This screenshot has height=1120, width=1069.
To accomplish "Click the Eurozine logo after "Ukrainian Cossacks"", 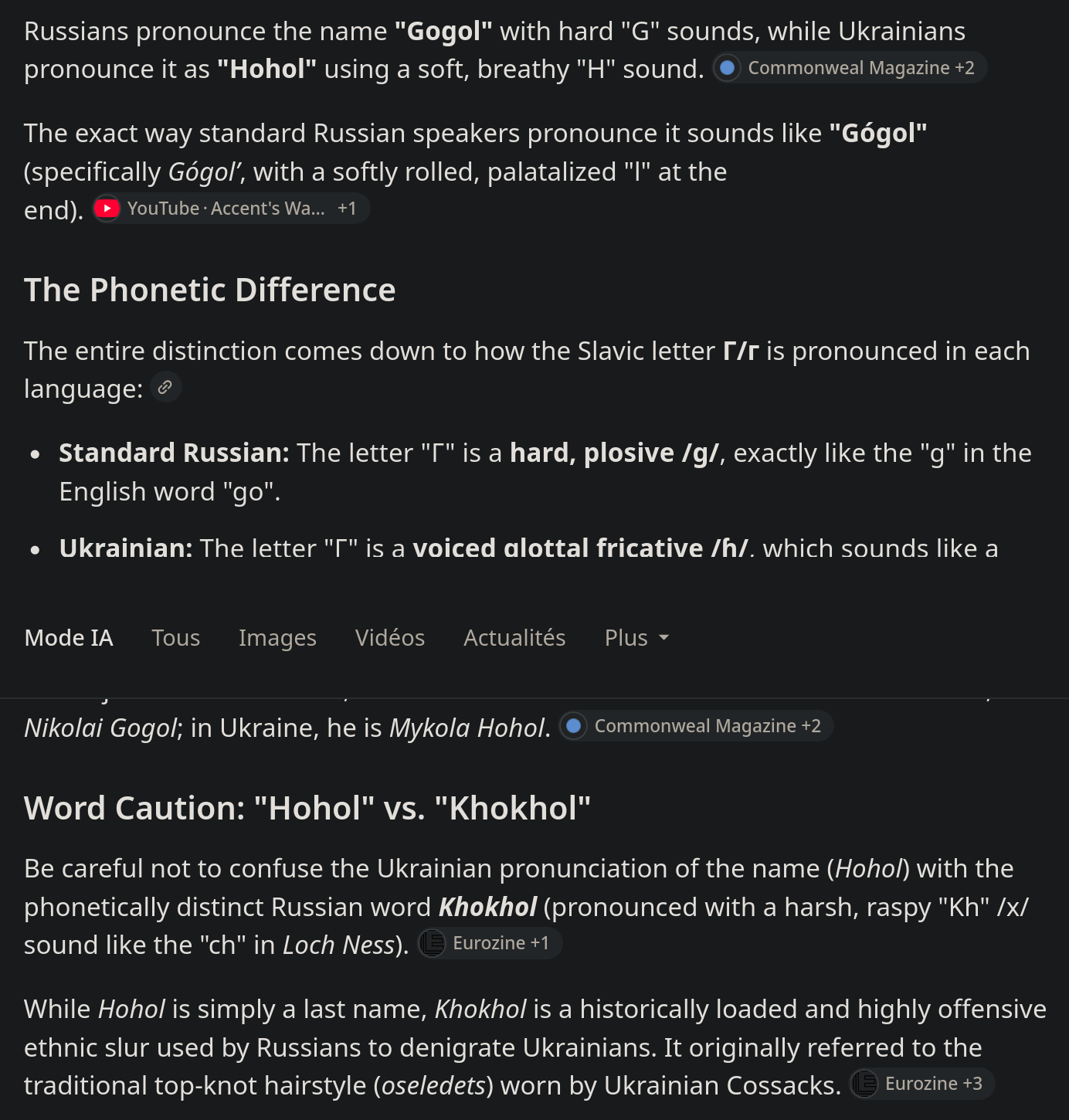I will pyautogui.click(x=864, y=1084).
